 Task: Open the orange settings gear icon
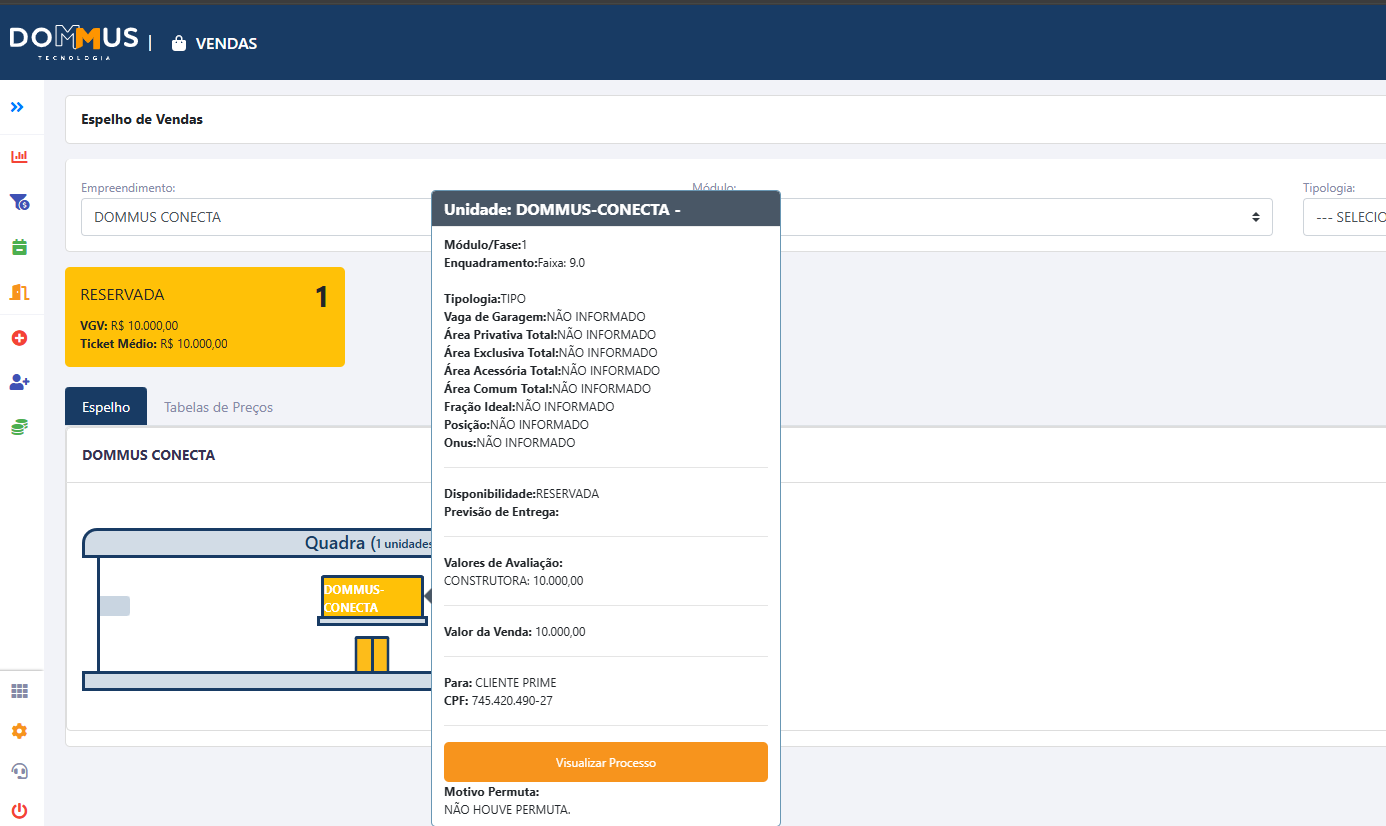coord(19,731)
